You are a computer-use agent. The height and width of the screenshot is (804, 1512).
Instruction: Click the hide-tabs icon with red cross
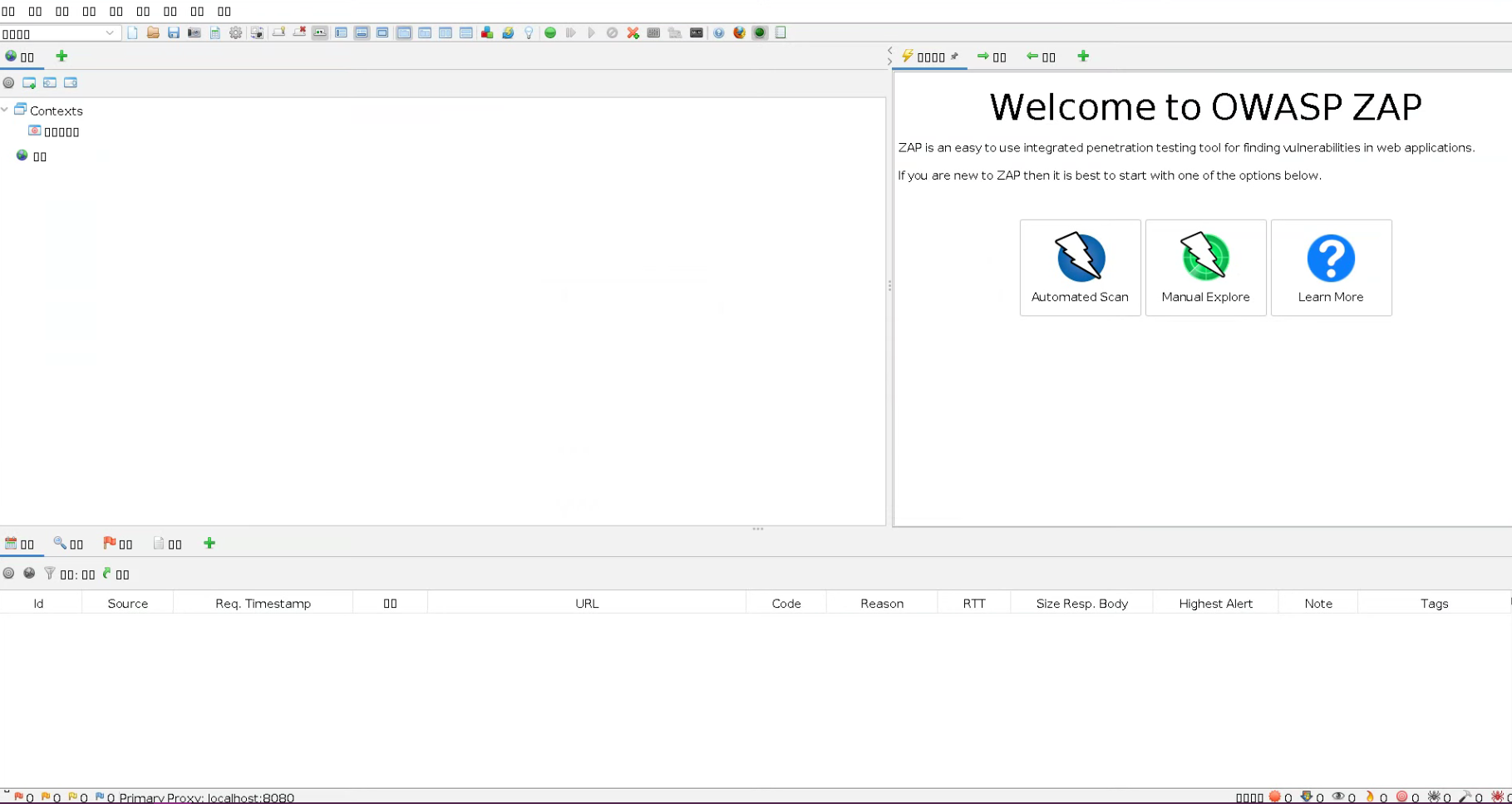click(x=299, y=33)
